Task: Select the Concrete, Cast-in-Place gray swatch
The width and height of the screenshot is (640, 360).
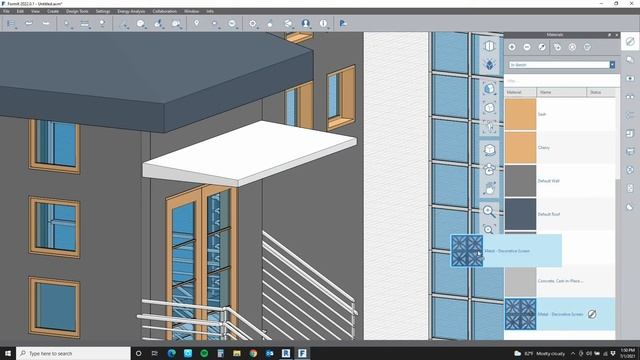Action: (x=520, y=282)
